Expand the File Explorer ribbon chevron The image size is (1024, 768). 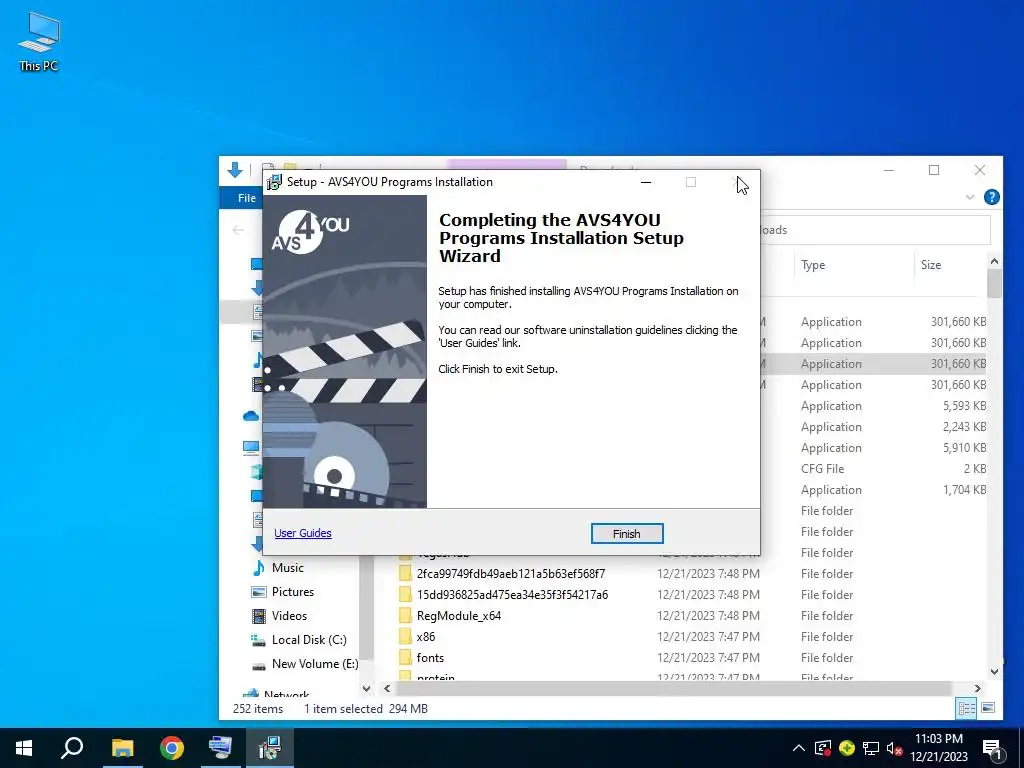point(970,197)
